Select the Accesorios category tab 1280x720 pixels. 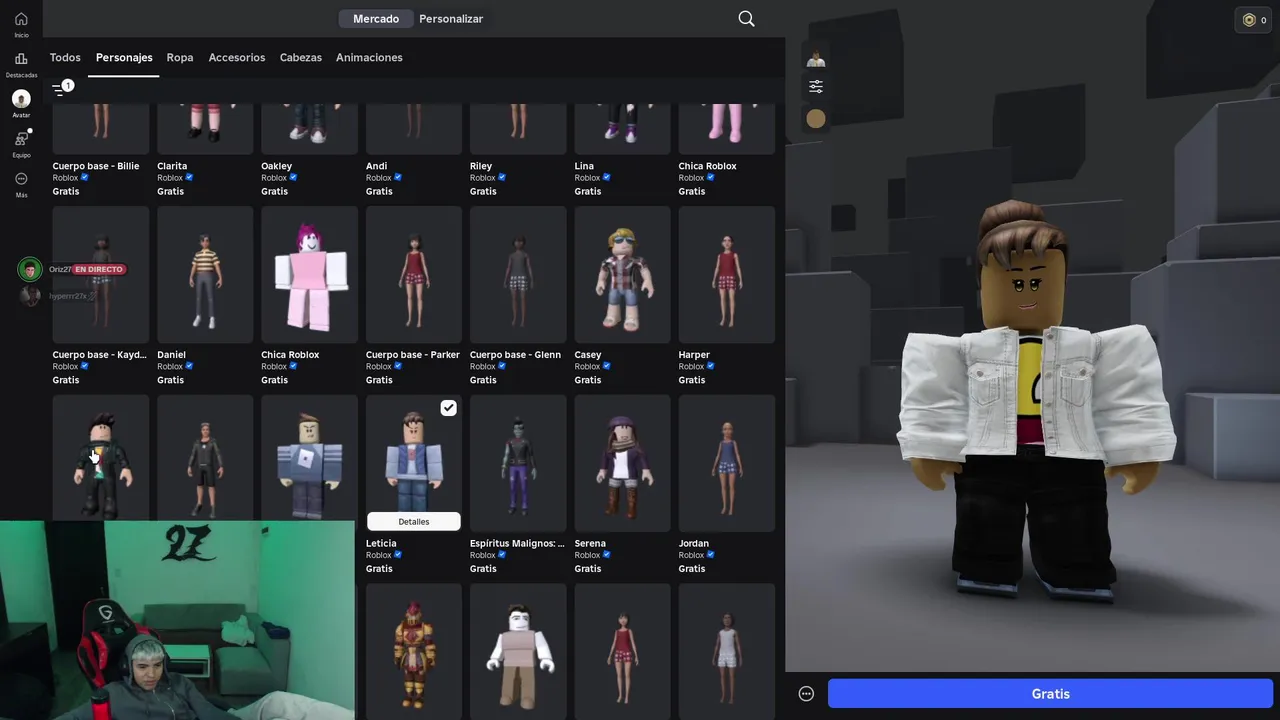pyautogui.click(x=237, y=58)
